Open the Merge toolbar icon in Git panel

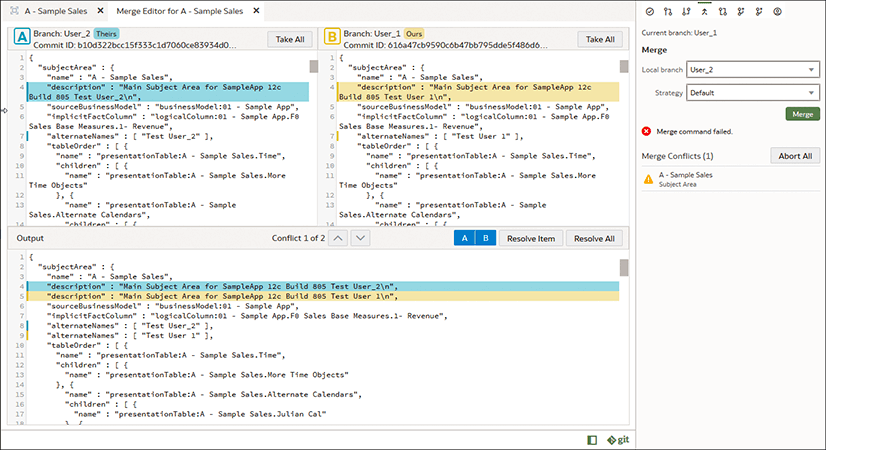(705, 11)
